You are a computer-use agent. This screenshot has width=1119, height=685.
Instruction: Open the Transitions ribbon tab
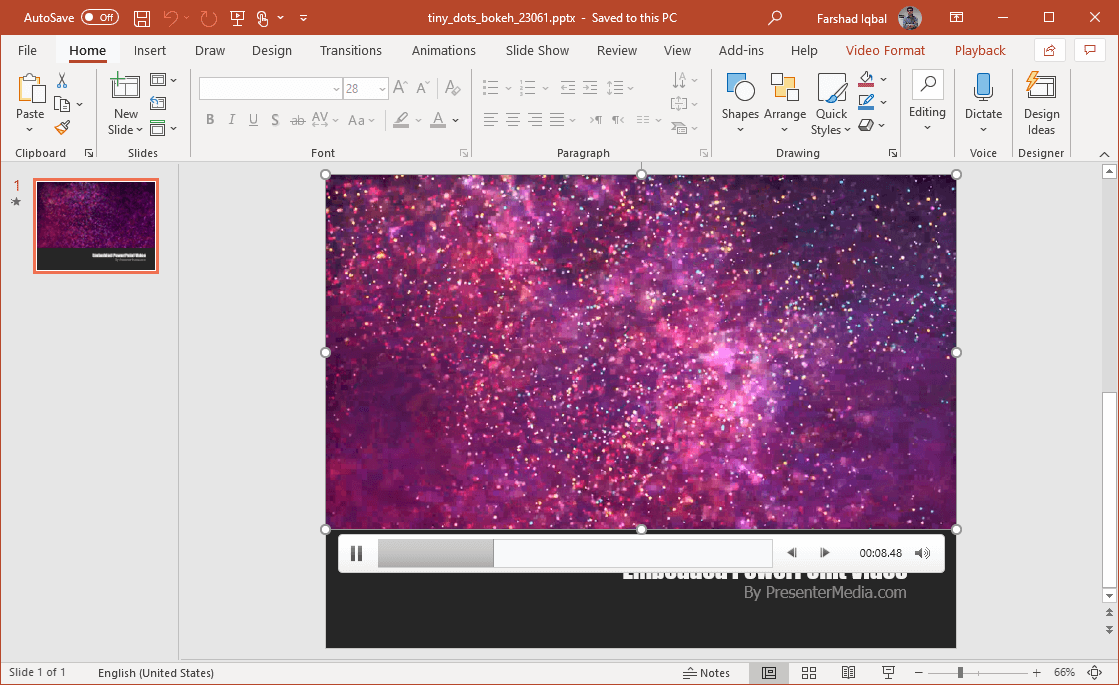(350, 50)
